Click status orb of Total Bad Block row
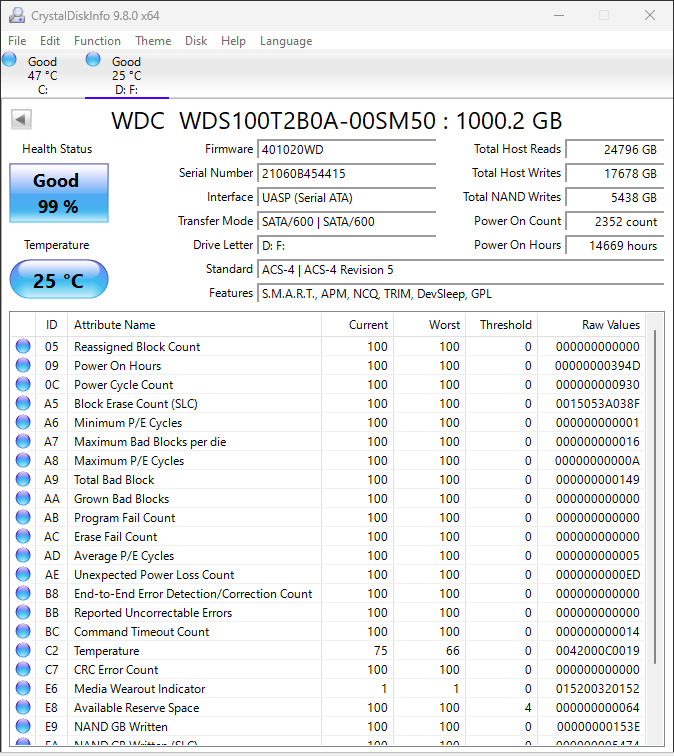Viewport: 674px width, 756px height. coord(23,479)
